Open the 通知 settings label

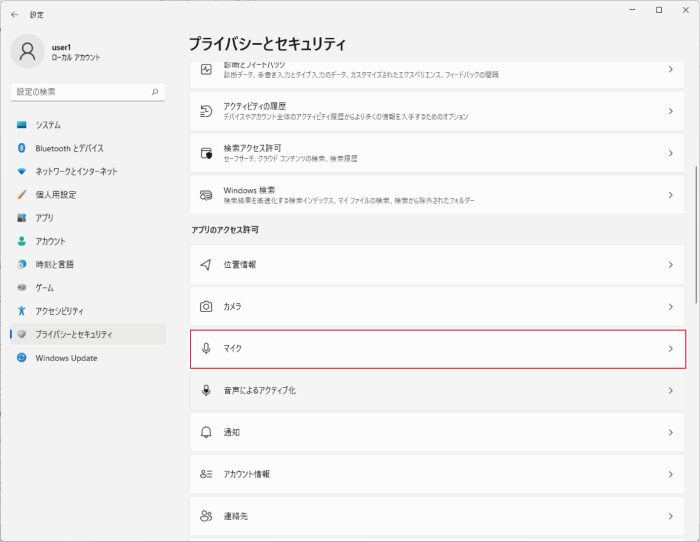click(x=232, y=433)
